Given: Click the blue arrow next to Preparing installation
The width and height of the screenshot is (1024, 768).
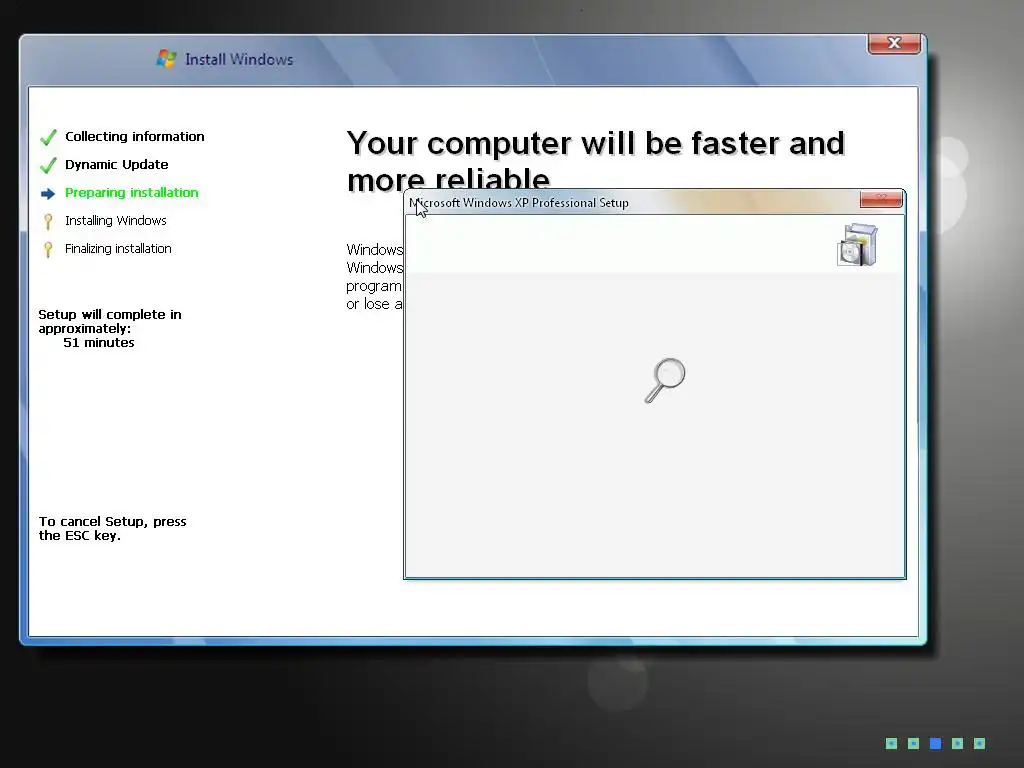Looking at the screenshot, I should point(48,193).
